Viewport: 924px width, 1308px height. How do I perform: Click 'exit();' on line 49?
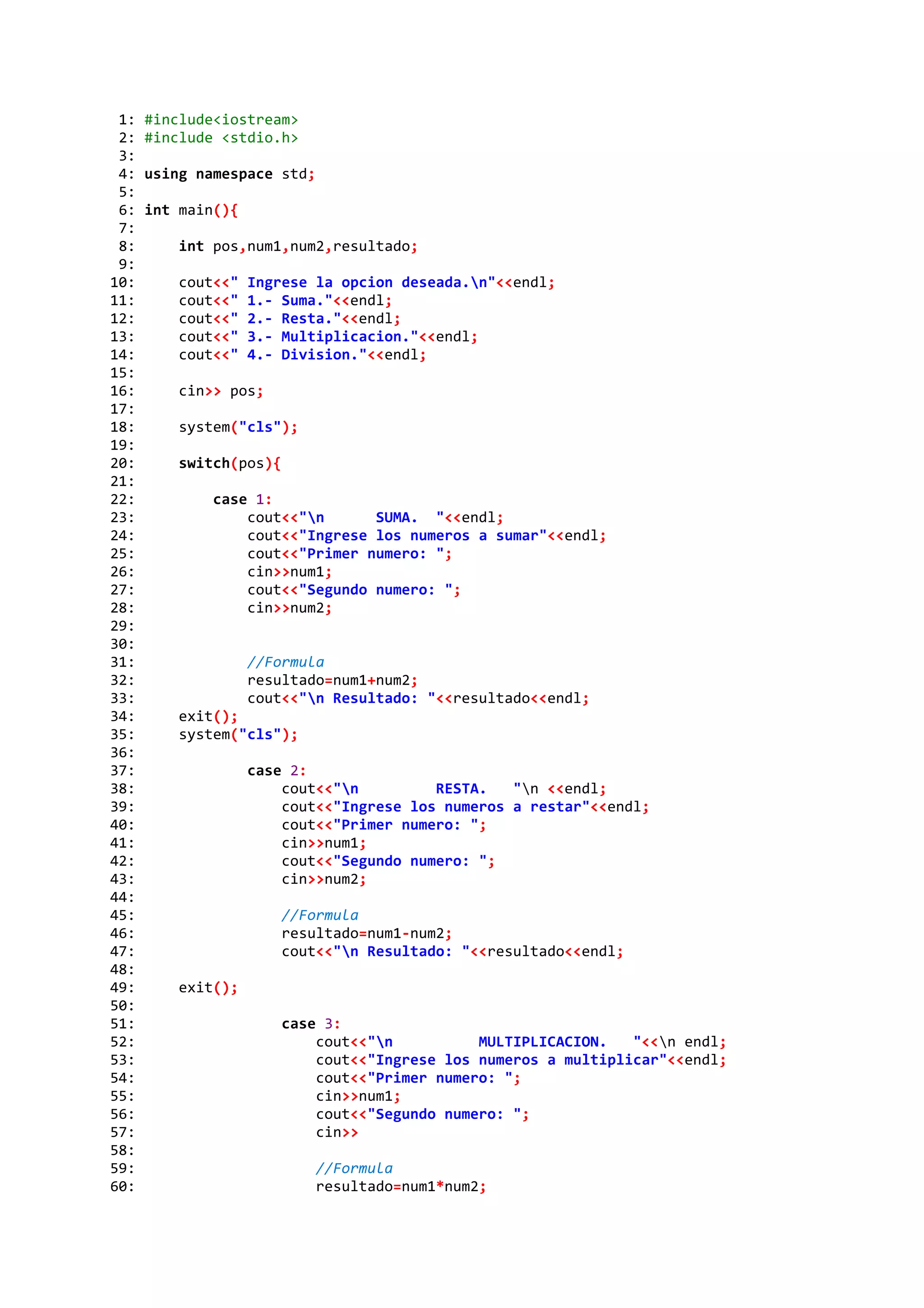208,988
